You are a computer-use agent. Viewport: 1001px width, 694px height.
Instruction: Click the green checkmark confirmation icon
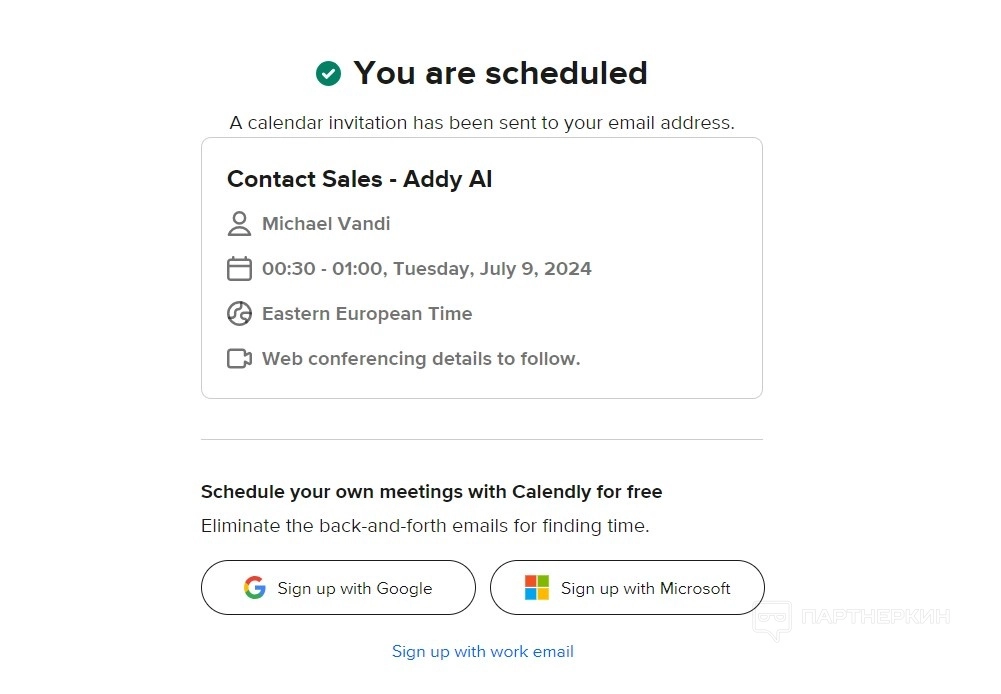pyautogui.click(x=328, y=73)
